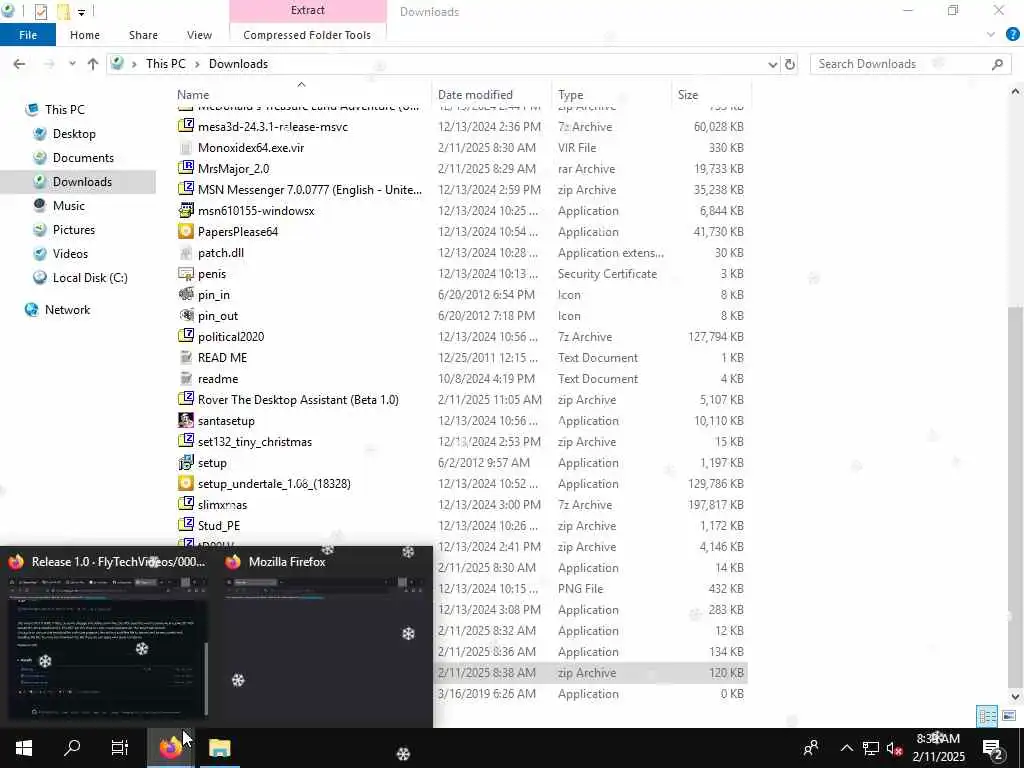Image resolution: width=1024 pixels, height=768 pixels.
Task: Click Downloads in the address breadcrumb
Action: coord(238,64)
